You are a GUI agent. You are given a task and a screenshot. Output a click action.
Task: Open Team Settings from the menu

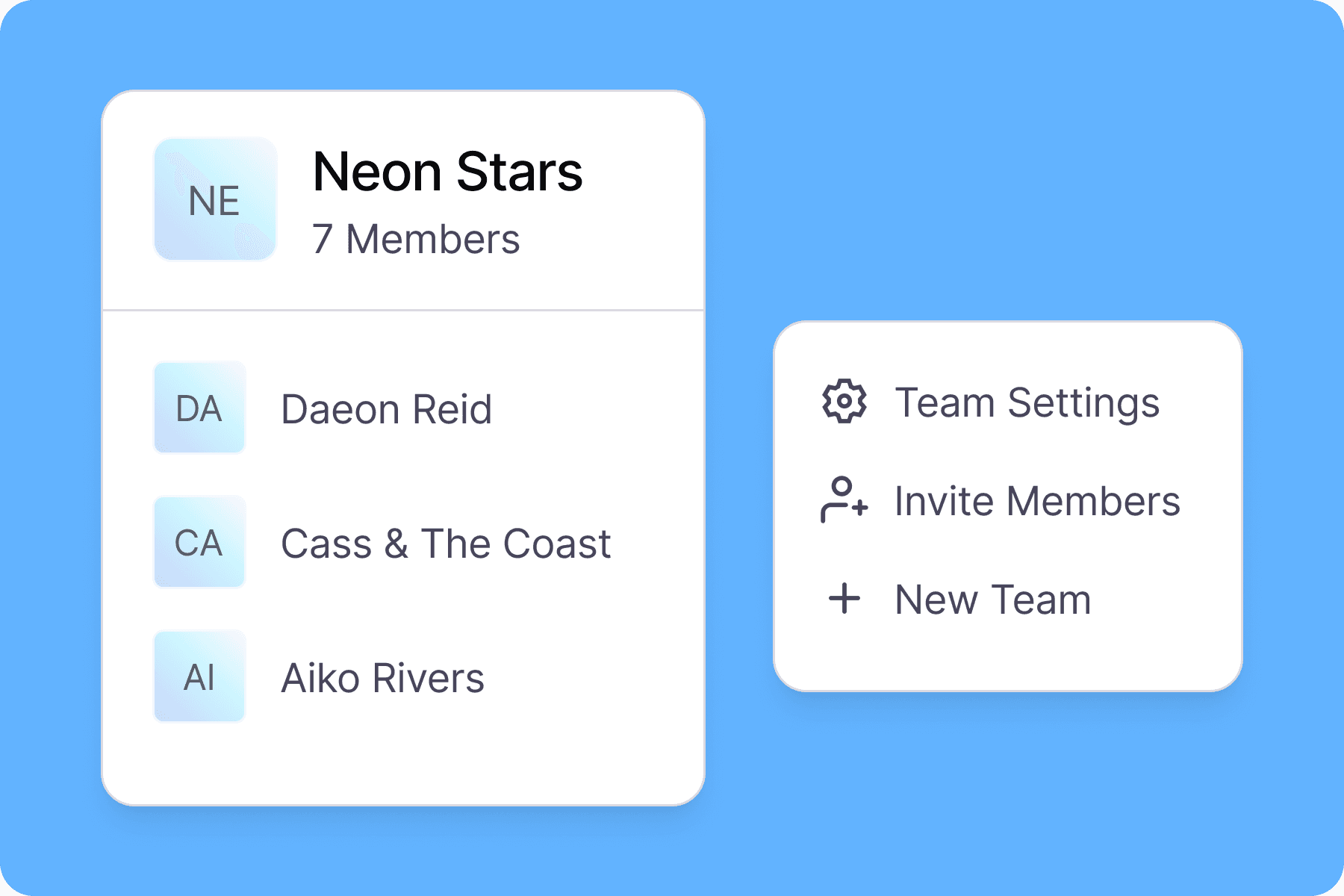tap(1027, 403)
